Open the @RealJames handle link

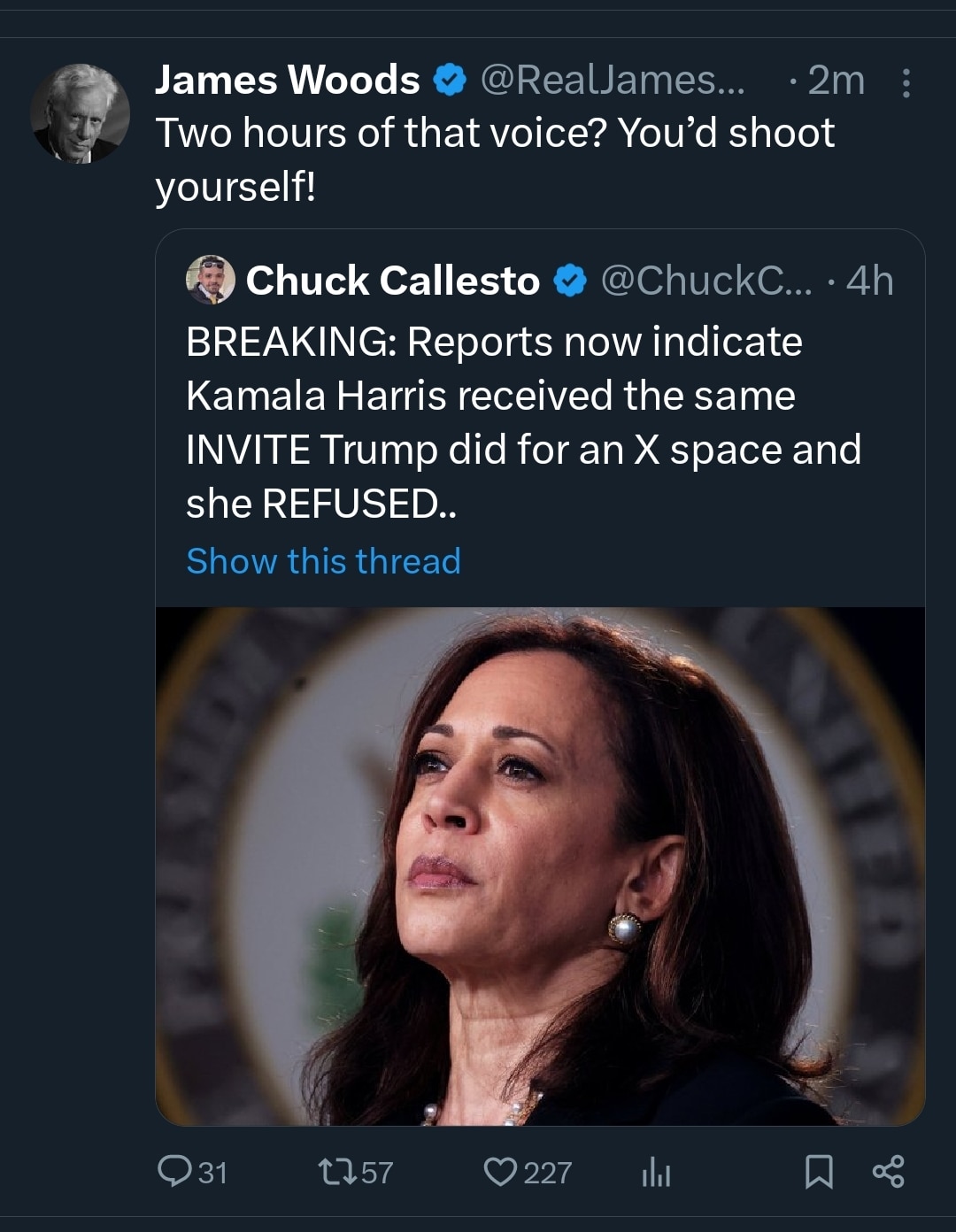pos(613,81)
